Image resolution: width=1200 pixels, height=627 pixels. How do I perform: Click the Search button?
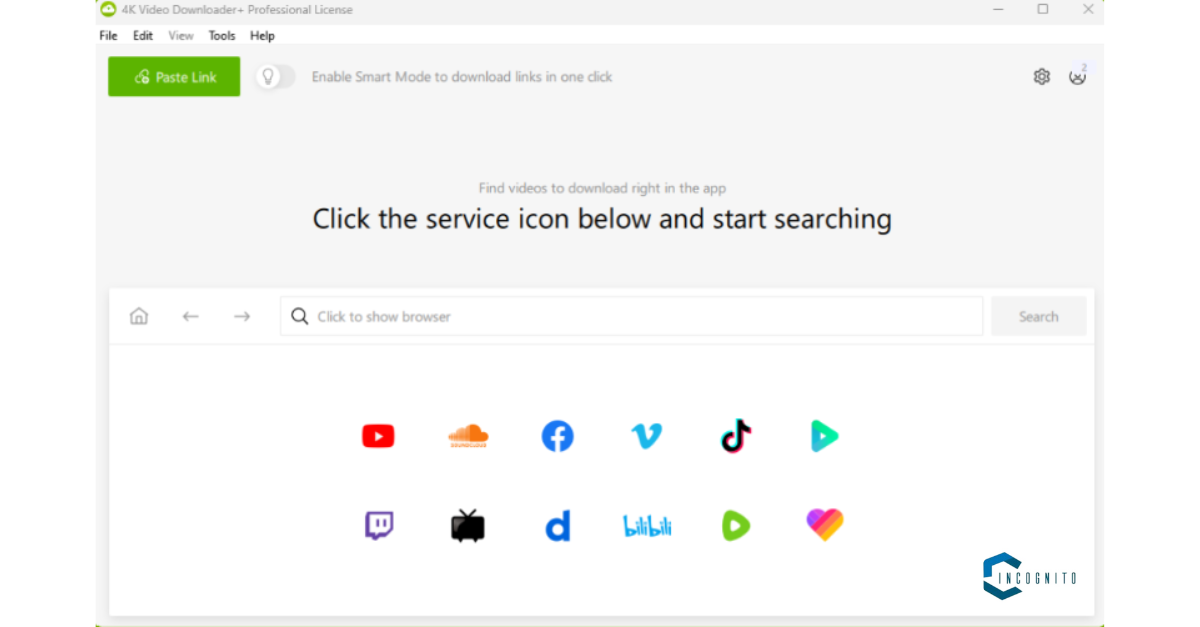[x=1039, y=316]
